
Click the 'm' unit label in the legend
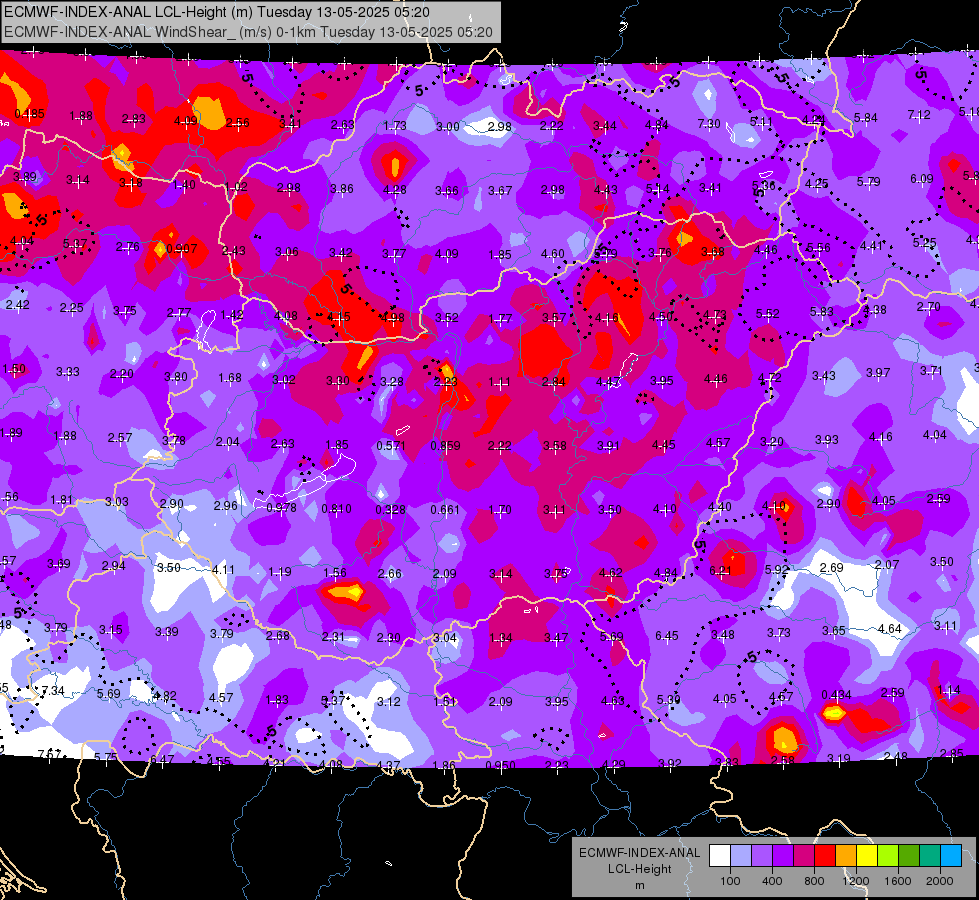[x=639, y=885]
